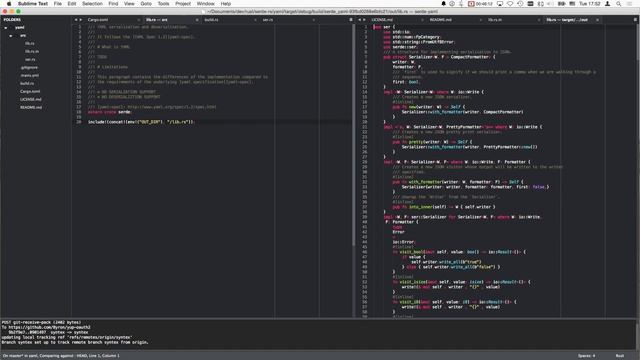Click previous tab arrow in right pane

click(x=360, y=20)
